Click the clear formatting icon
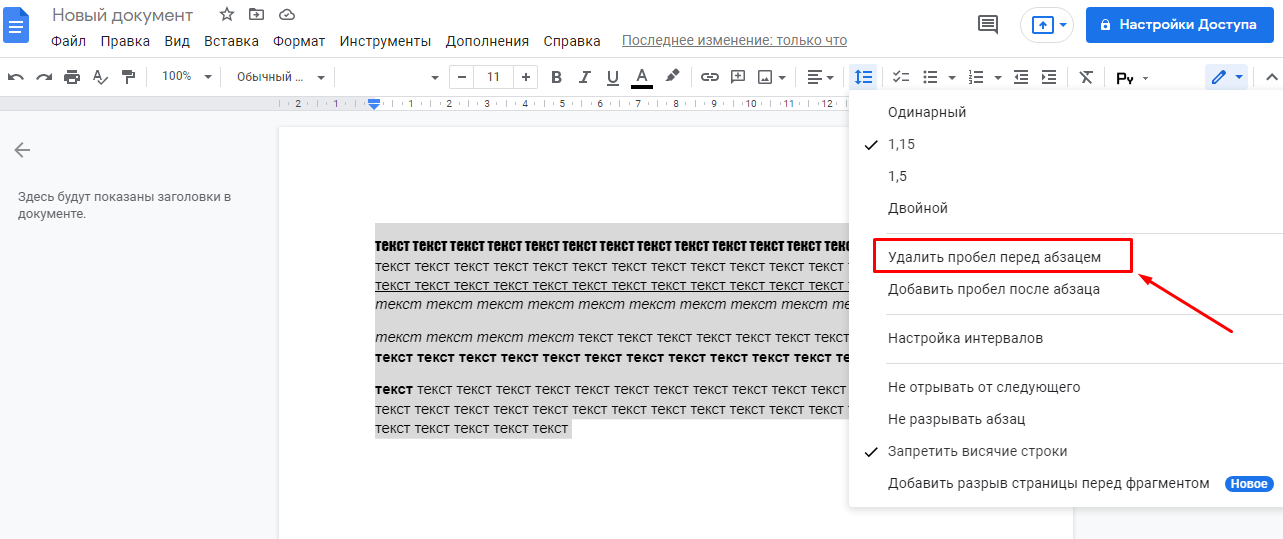 pos(1086,77)
